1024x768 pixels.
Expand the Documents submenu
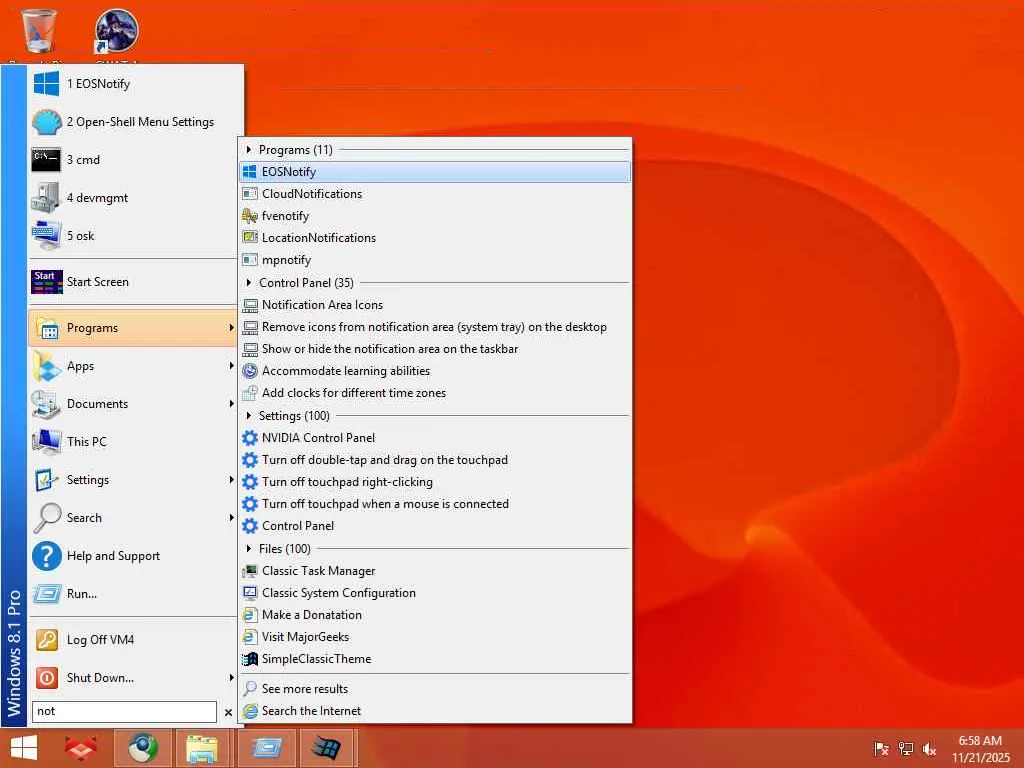231,404
